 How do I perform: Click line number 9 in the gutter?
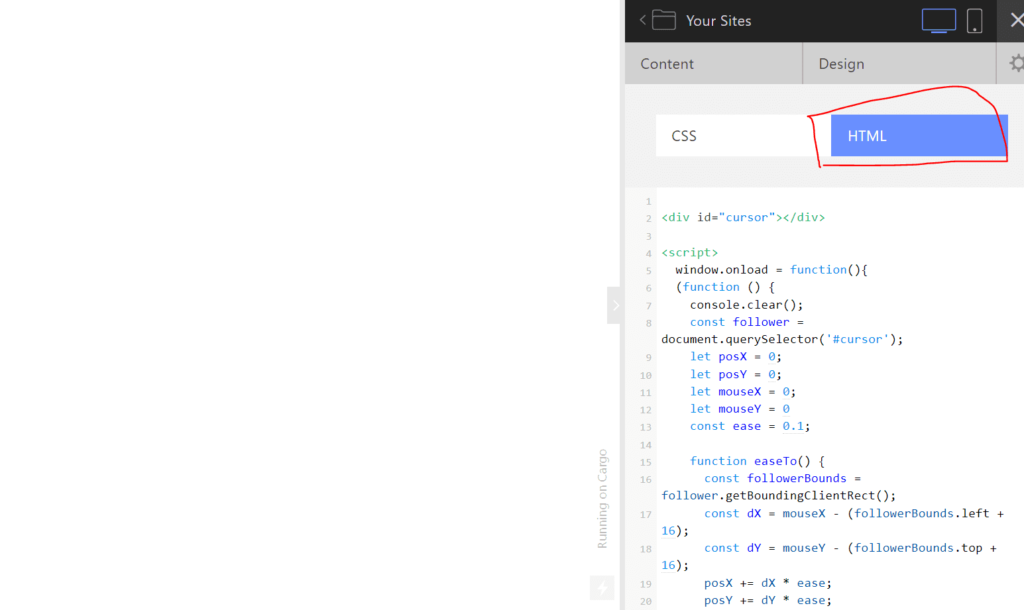(x=648, y=357)
